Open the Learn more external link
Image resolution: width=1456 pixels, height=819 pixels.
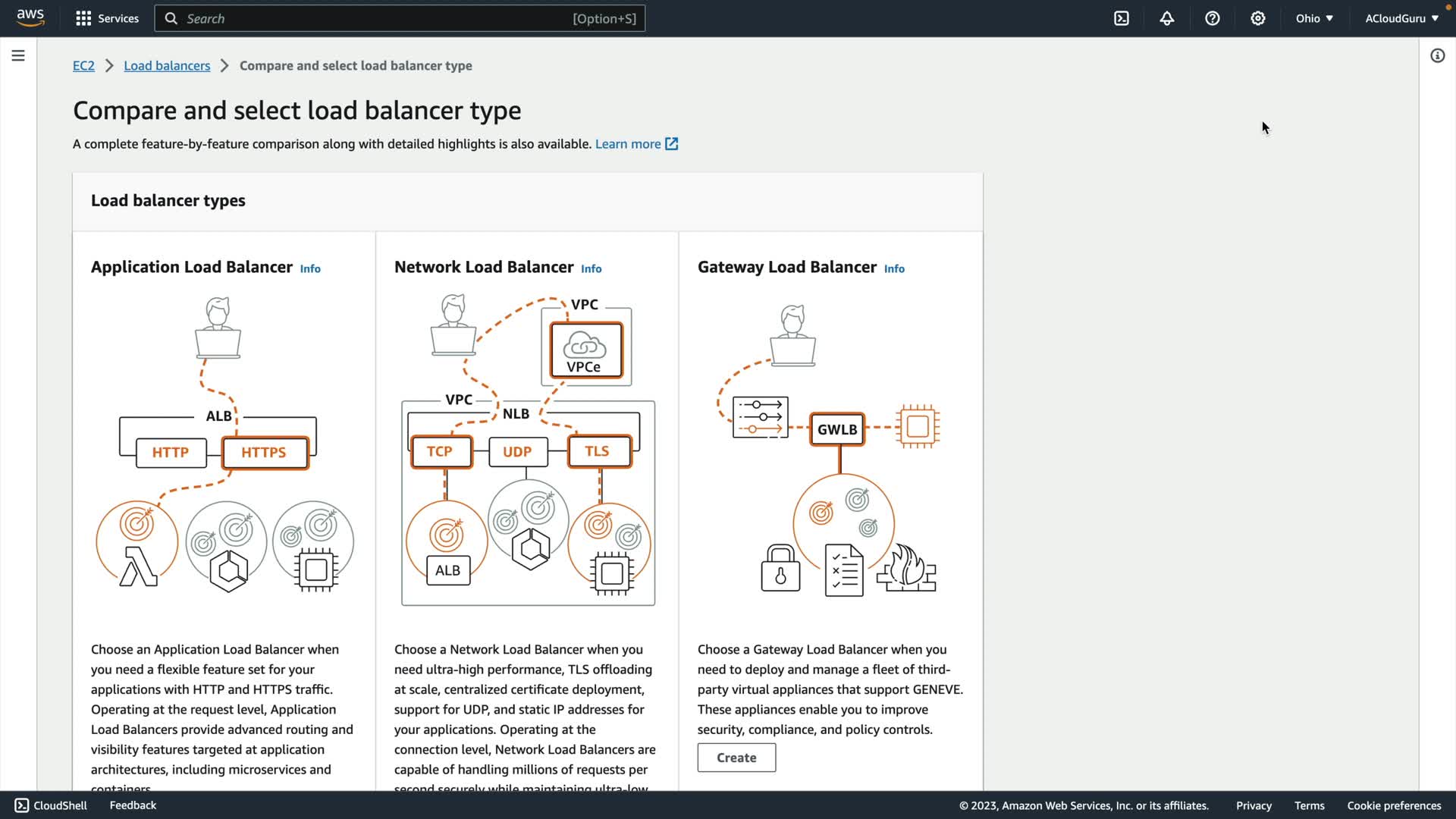635,144
